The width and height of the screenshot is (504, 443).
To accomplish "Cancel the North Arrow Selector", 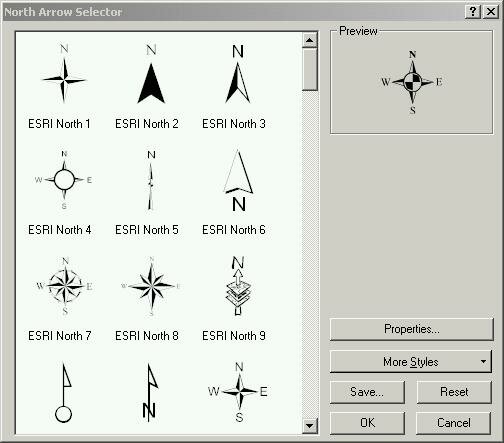I will coord(454,423).
